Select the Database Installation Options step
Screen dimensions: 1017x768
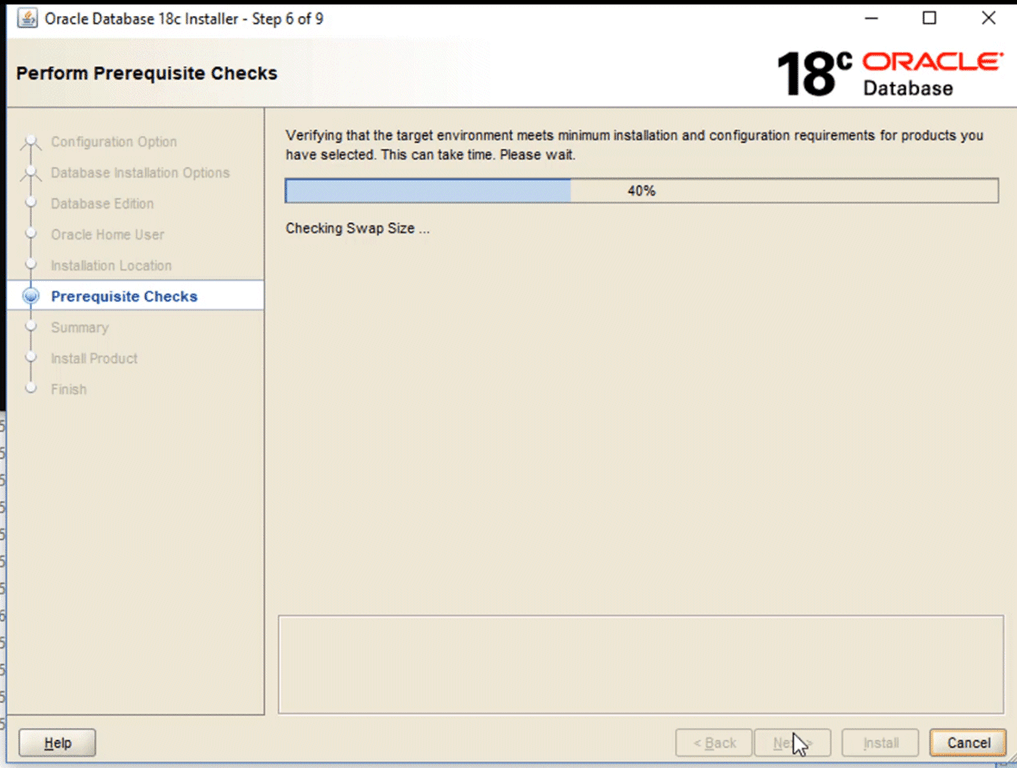click(140, 173)
